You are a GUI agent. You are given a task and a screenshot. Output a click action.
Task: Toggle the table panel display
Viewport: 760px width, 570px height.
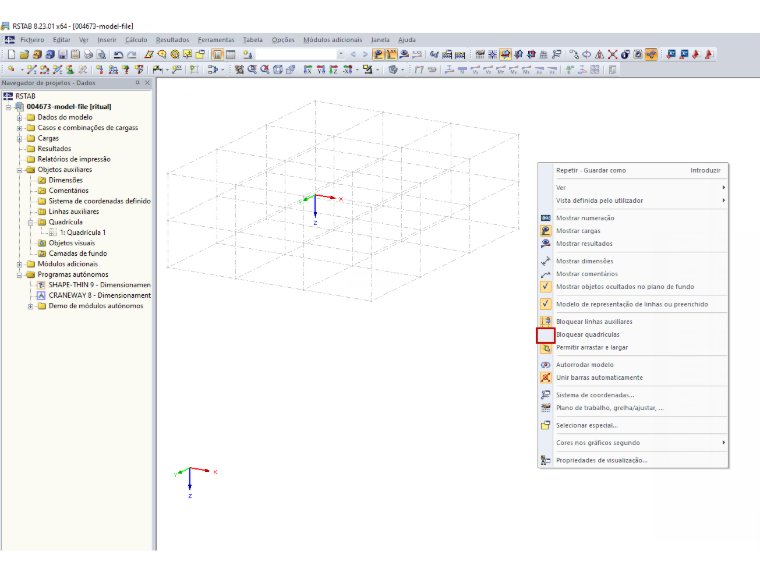[x=231, y=55]
